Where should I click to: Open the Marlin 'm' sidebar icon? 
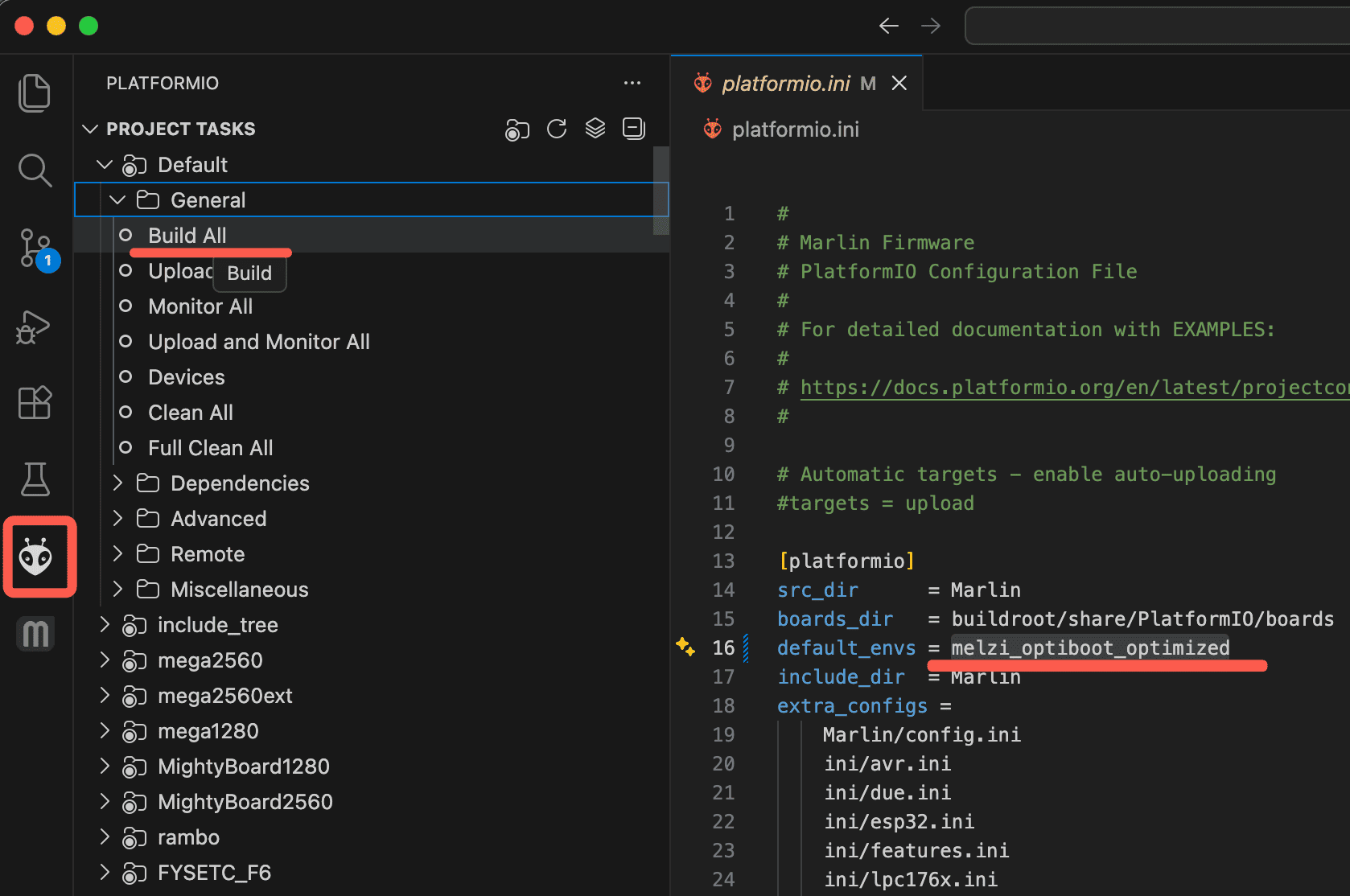tap(35, 634)
